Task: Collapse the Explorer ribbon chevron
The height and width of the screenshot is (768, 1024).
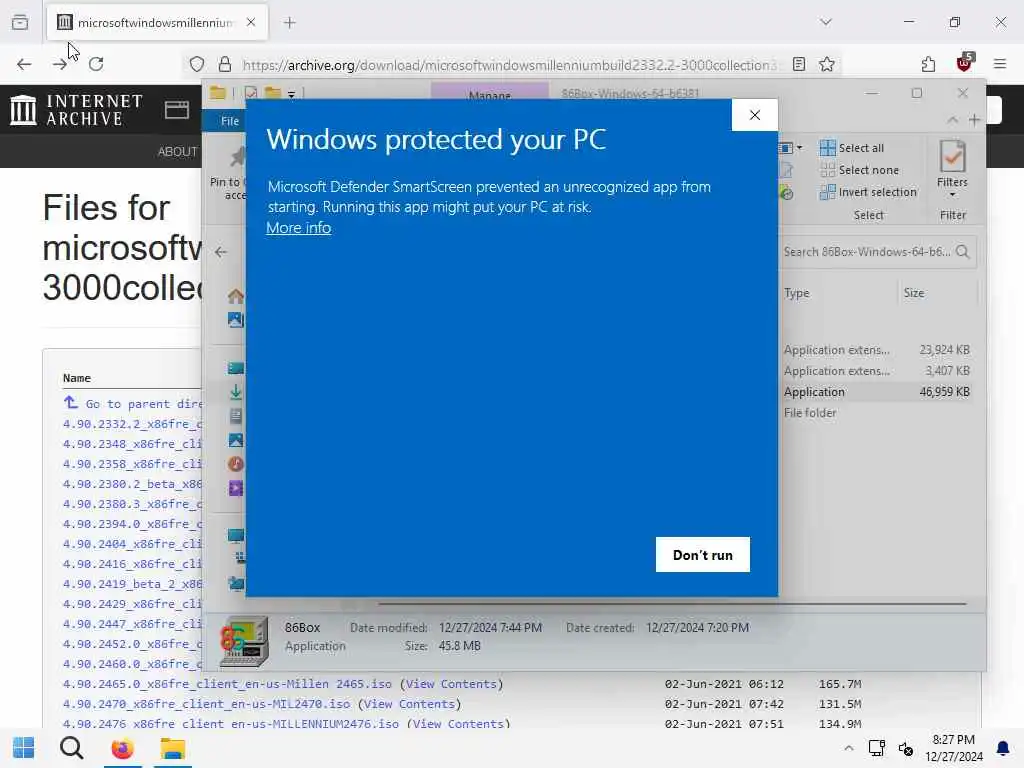Action: [953, 120]
